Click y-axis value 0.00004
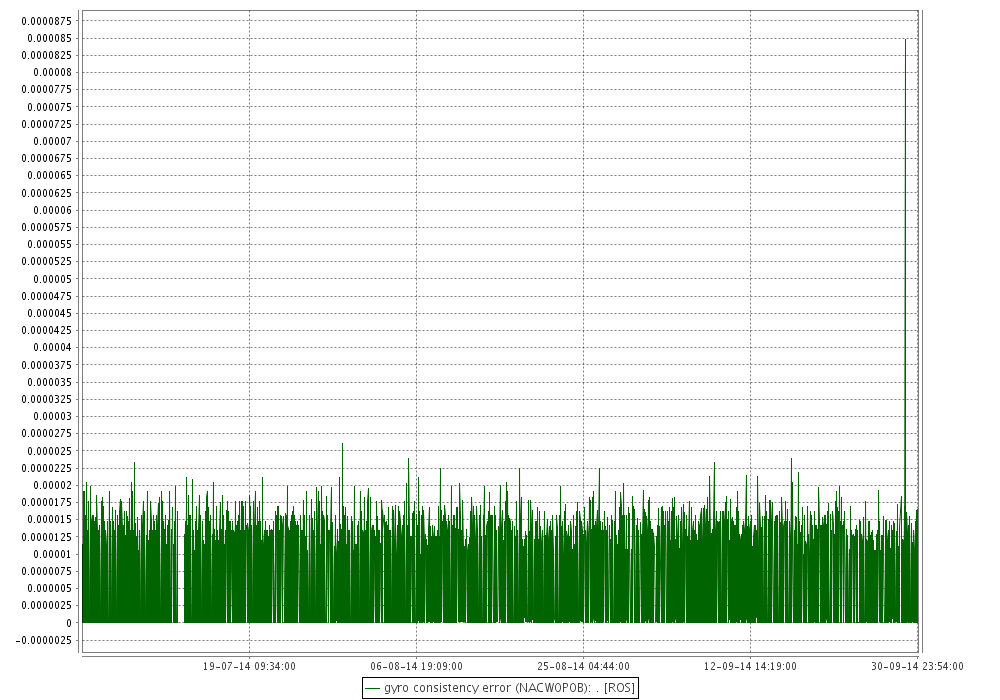Screen dimensions: 1000x700 53,347
